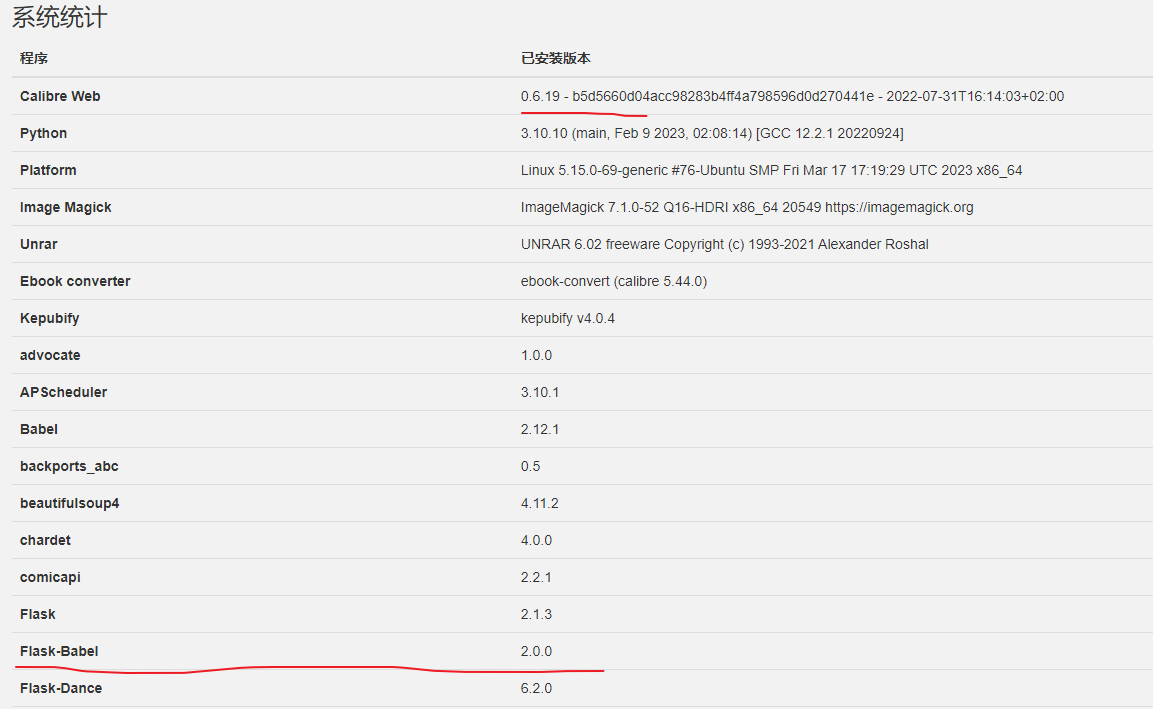Click the Ebook converter row label
This screenshot has height=709, width=1153.
pyautogui.click(x=75, y=281)
